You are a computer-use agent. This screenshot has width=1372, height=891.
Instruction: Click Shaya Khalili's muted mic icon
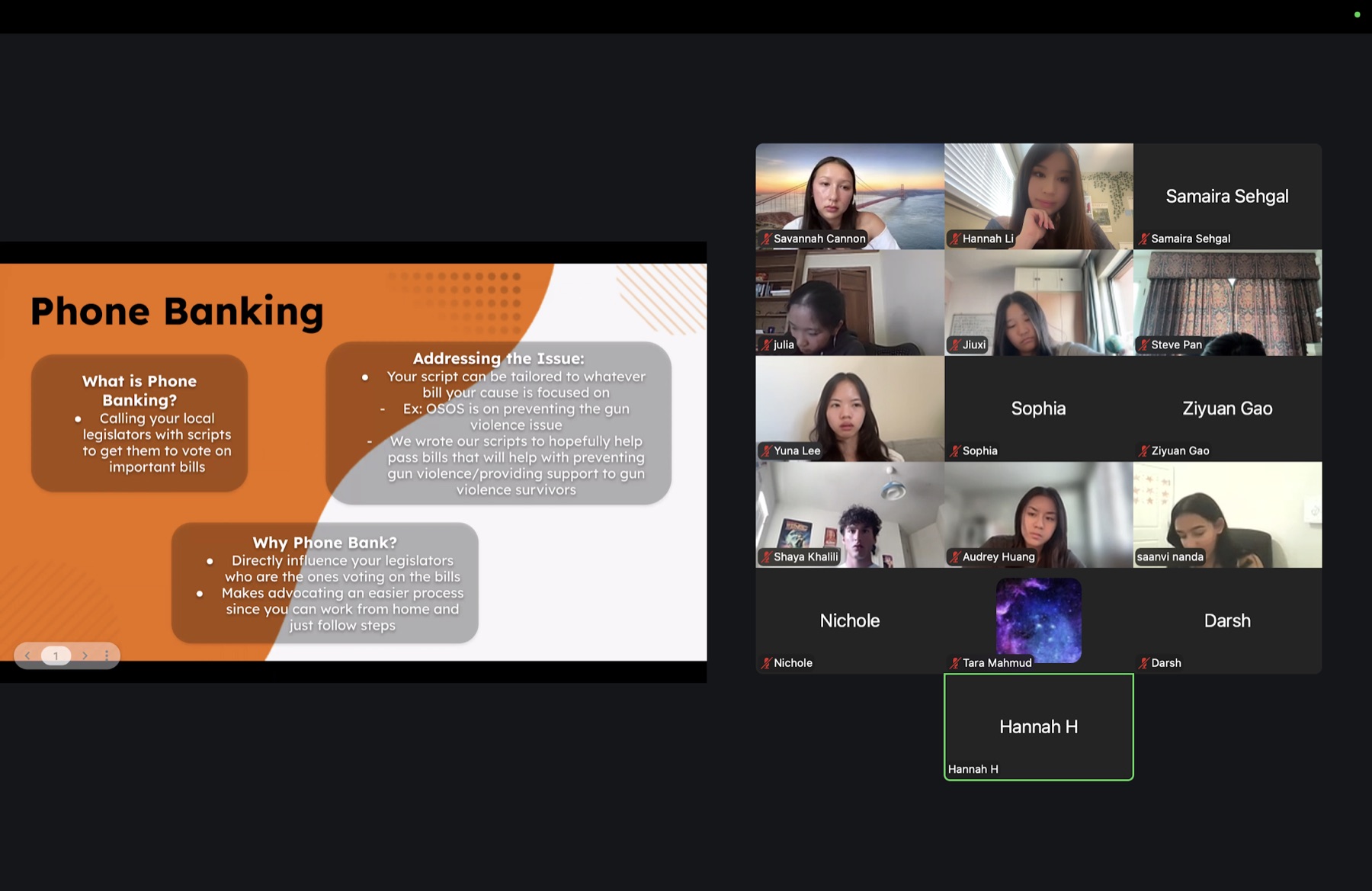click(x=765, y=556)
